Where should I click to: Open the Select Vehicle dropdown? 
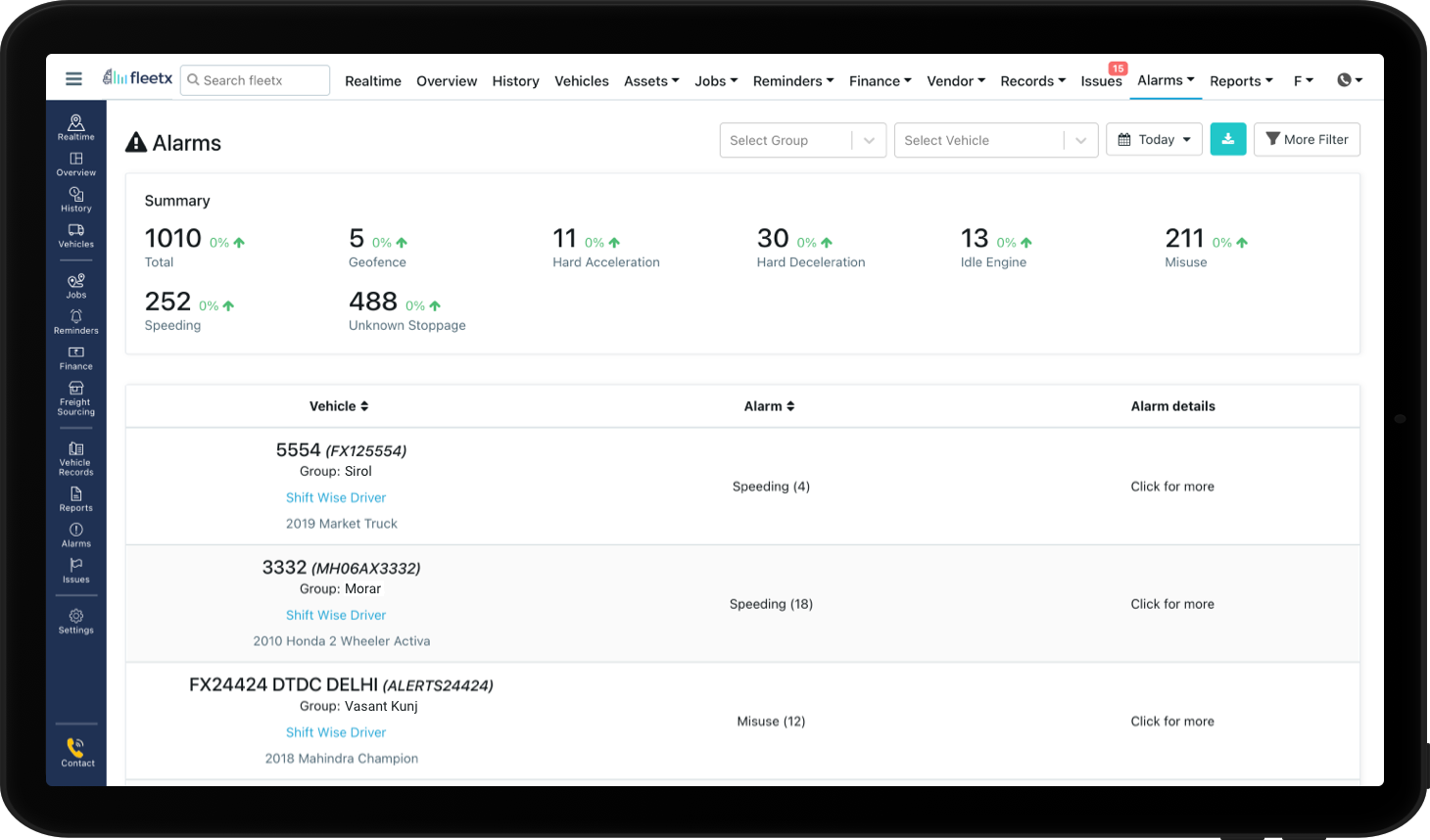click(x=995, y=140)
